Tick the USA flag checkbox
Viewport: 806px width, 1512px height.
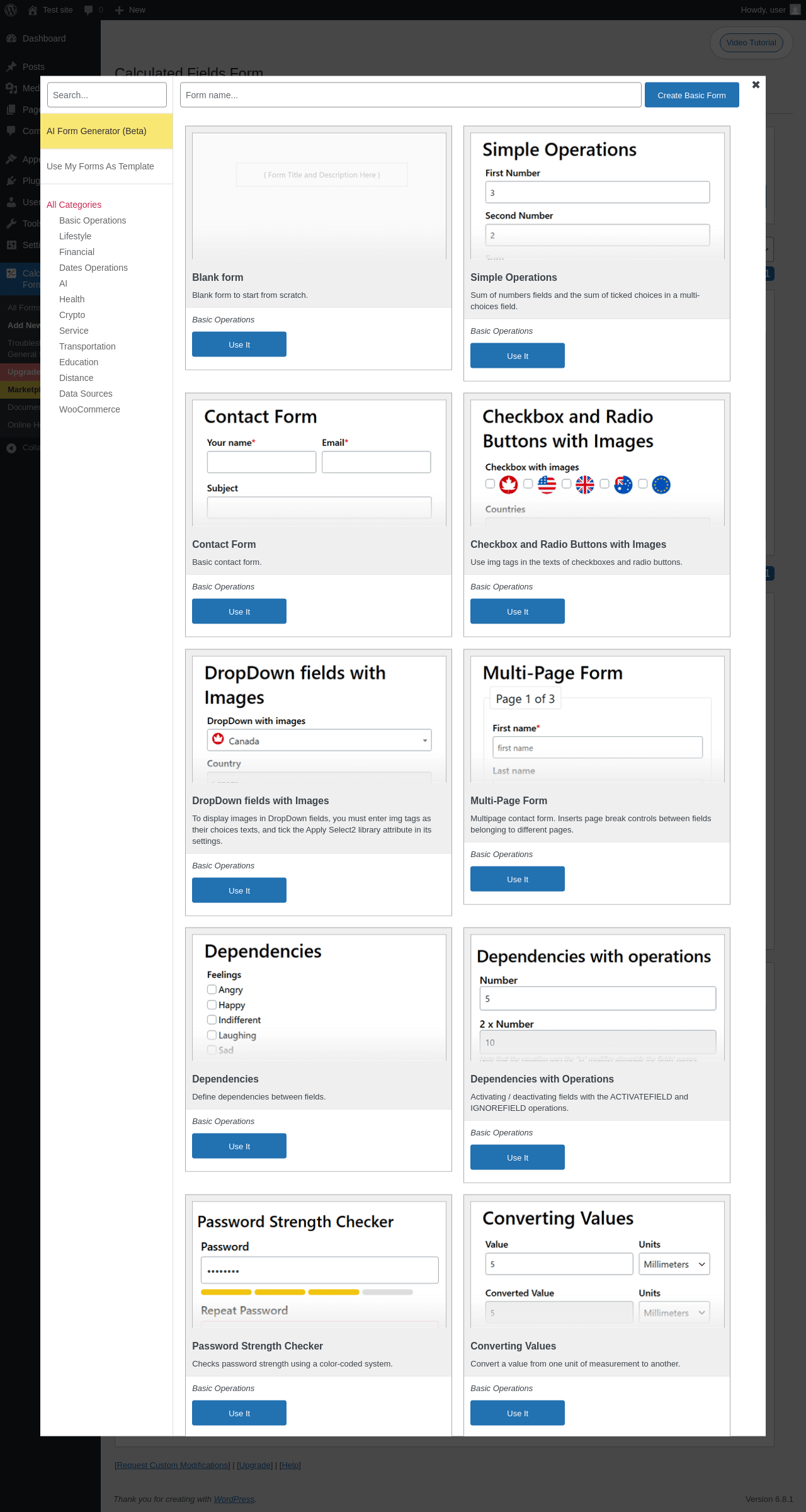(x=528, y=484)
